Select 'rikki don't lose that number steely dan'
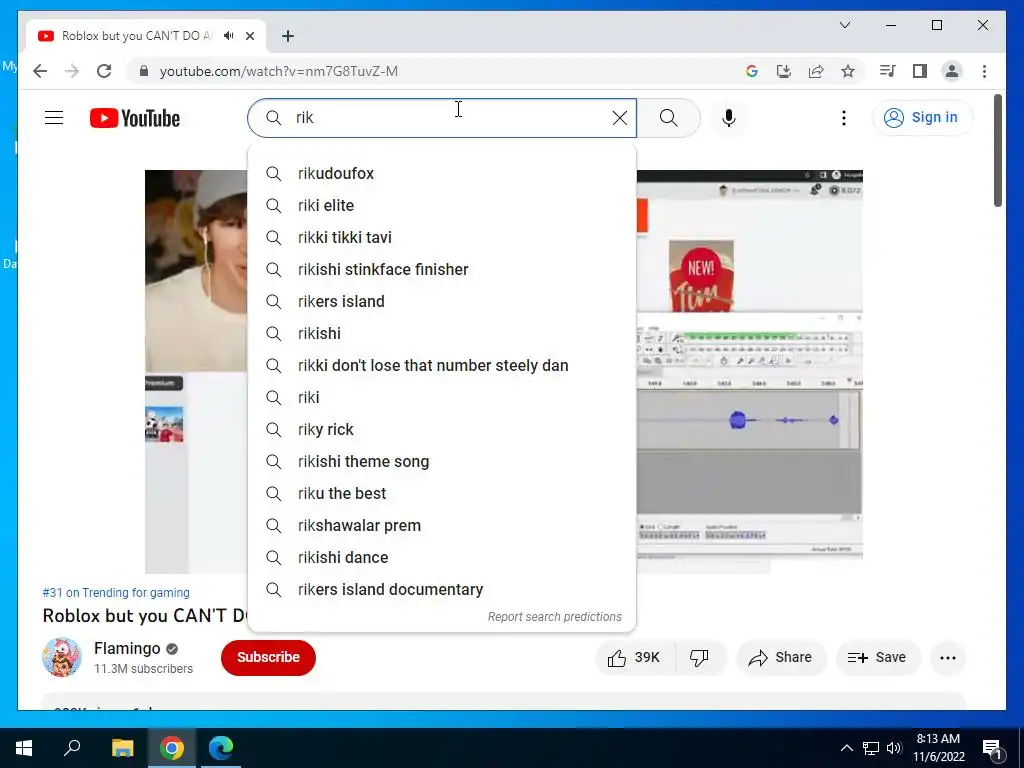The height and width of the screenshot is (768, 1024). tap(442, 366)
